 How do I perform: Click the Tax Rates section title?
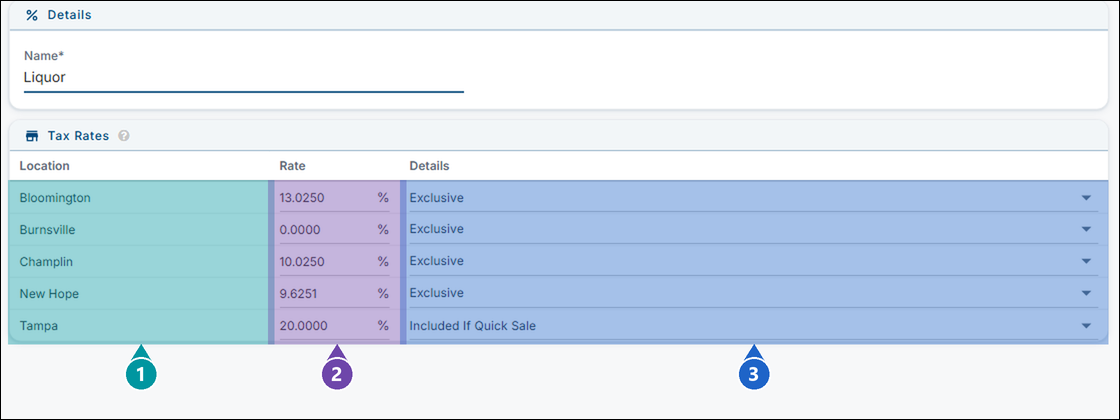click(79, 136)
